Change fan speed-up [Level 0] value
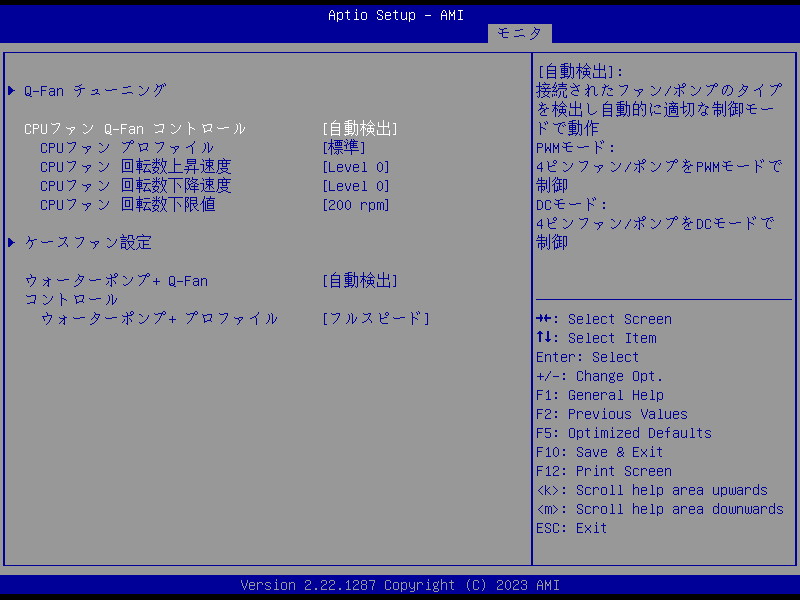 (x=356, y=167)
